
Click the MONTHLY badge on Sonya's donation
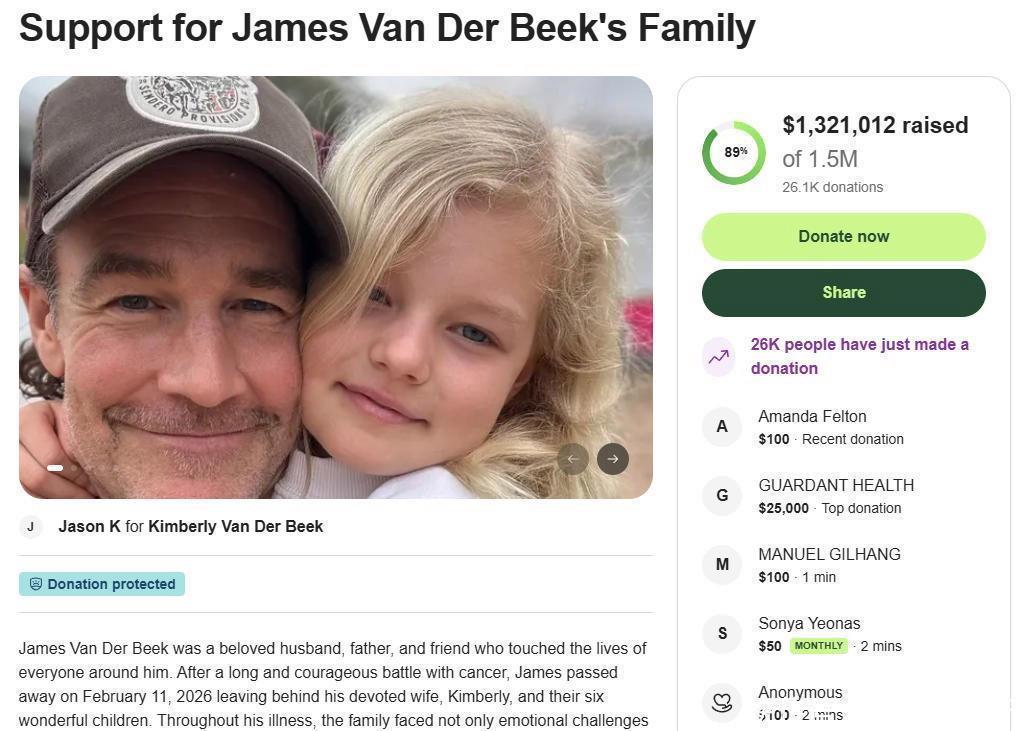819,646
